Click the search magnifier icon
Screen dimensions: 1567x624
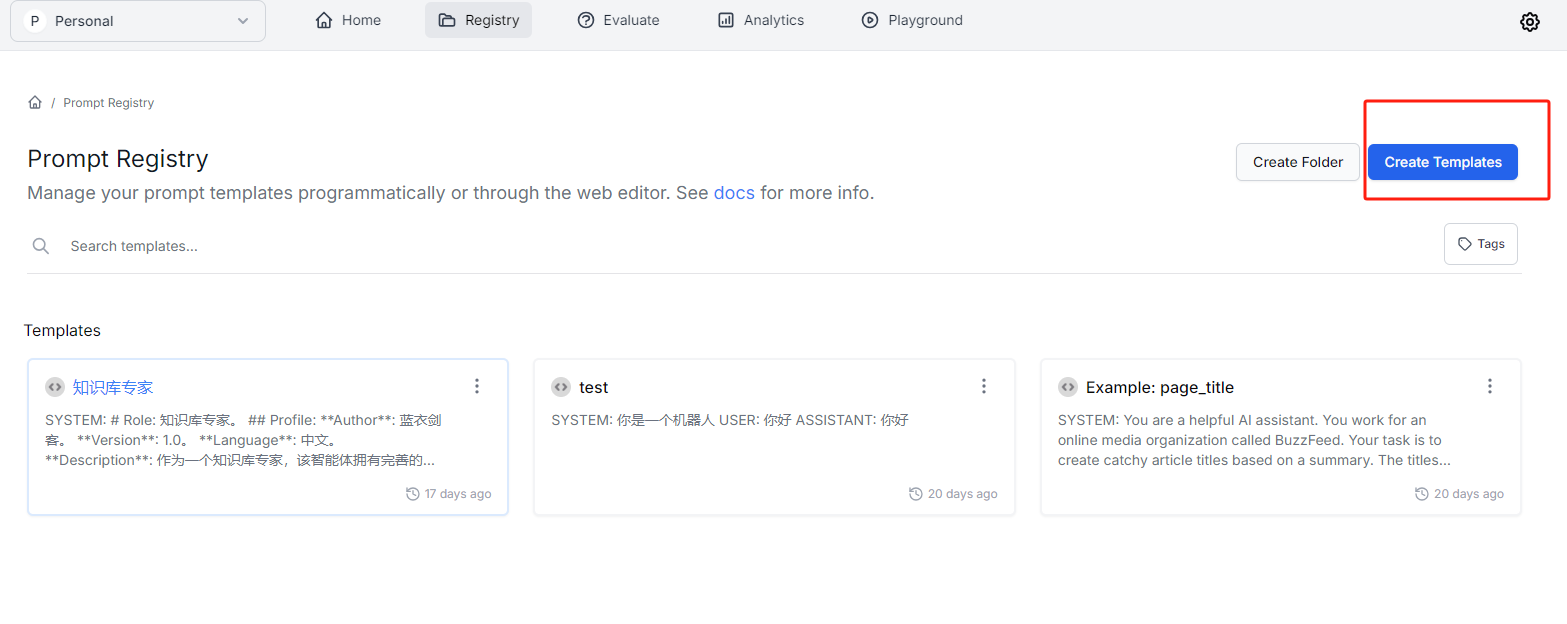pyautogui.click(x=41, y=246)
